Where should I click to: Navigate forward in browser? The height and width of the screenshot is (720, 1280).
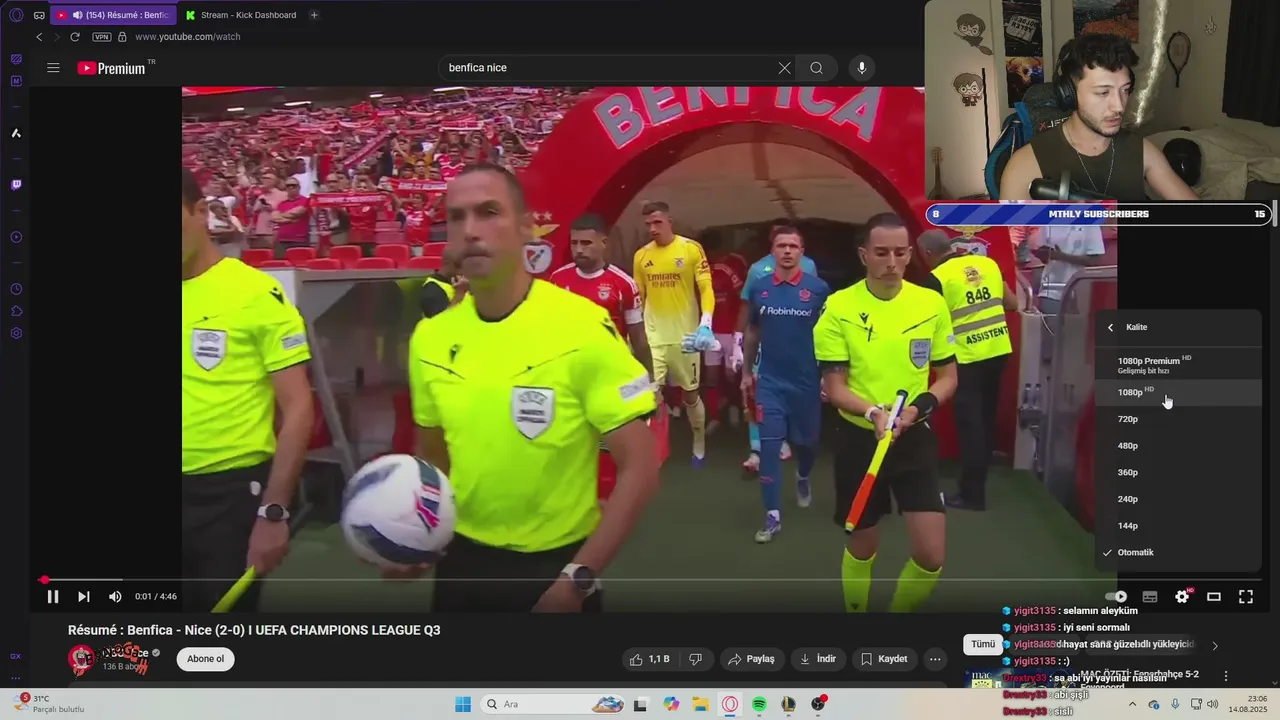tap(57, 37)
